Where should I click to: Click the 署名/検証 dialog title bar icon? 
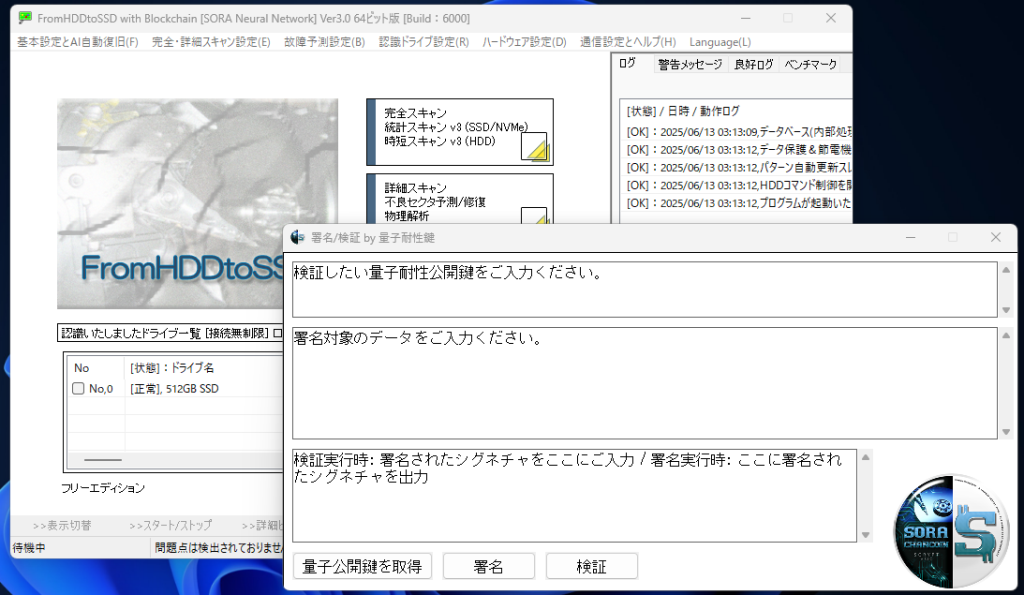tap(298, 237)
